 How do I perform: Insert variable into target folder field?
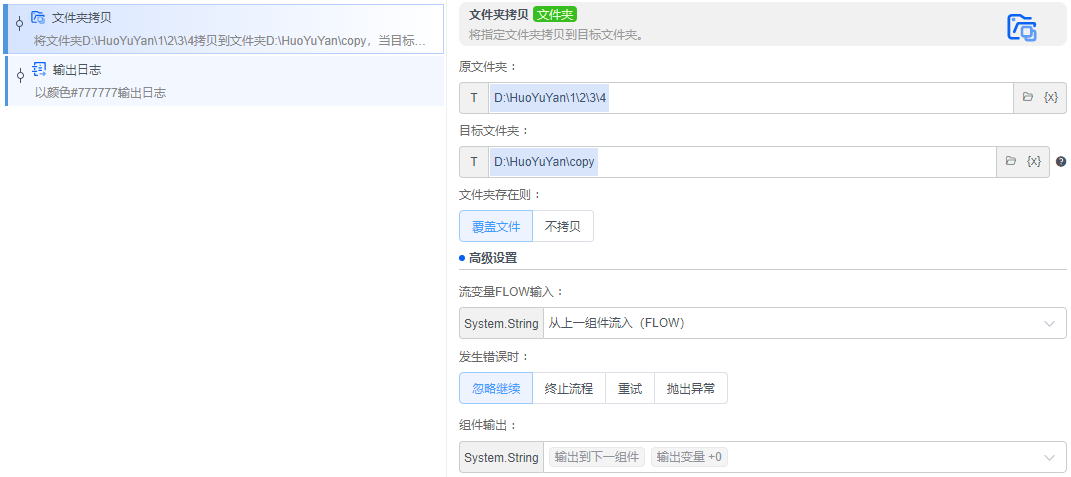click(1034, 162)
